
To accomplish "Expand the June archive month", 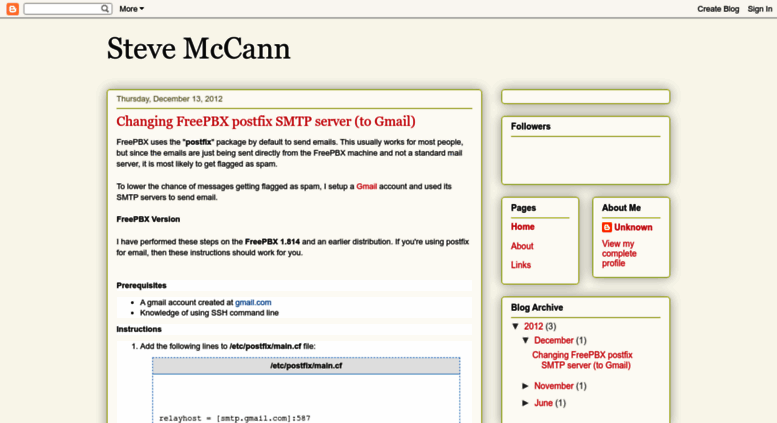I will (x=526, y=403).
